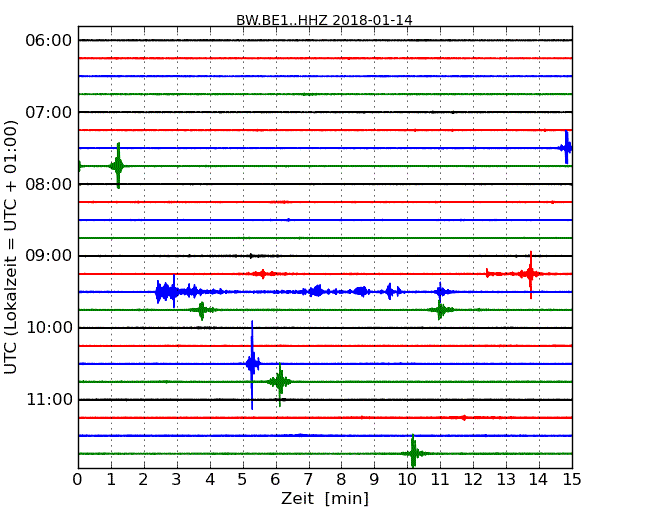Click the 07:00 time axis label
The image size is (650, 520).
[x=49, y=112]
